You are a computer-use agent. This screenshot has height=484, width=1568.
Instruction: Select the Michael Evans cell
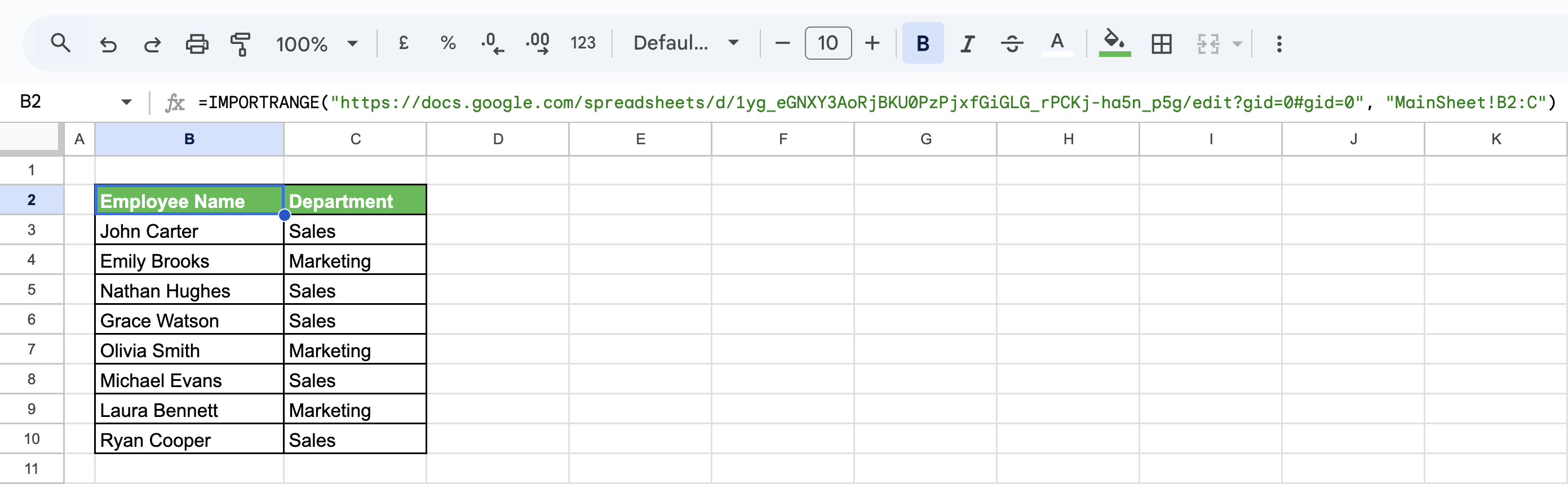click(189, 379)
